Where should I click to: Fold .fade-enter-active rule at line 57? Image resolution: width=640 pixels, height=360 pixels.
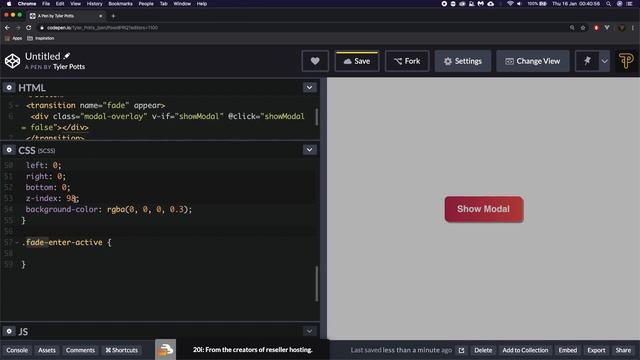click(17, 242)
